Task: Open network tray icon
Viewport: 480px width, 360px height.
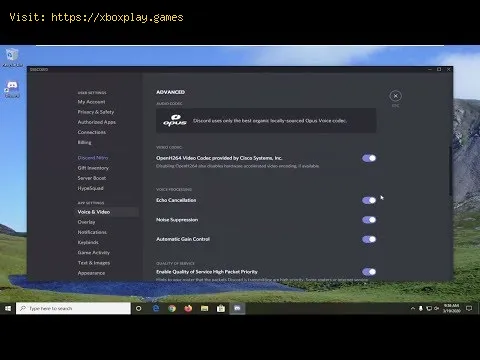Action: tap(429, 309)
